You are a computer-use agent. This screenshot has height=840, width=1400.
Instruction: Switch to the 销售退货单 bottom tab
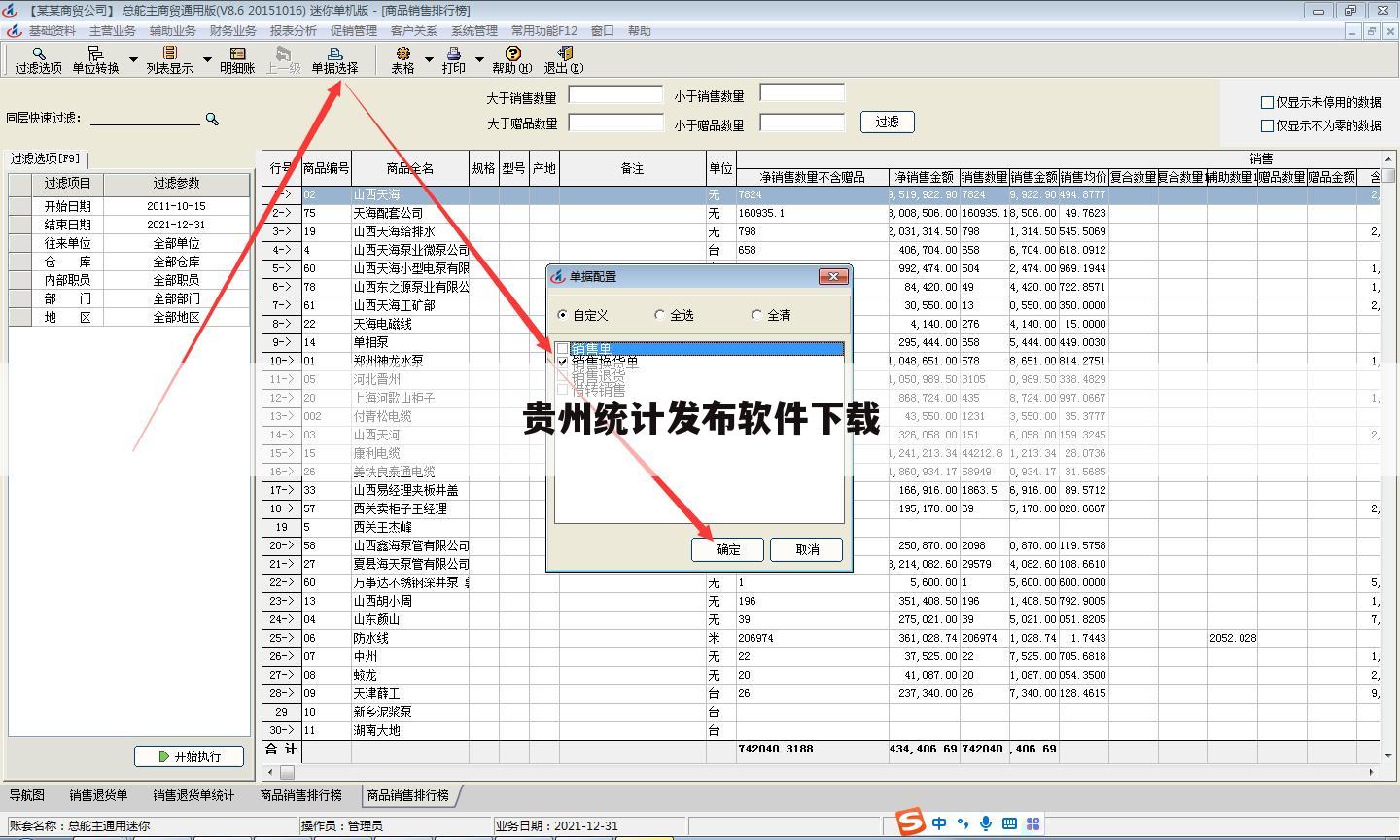(x=98, y=795)
